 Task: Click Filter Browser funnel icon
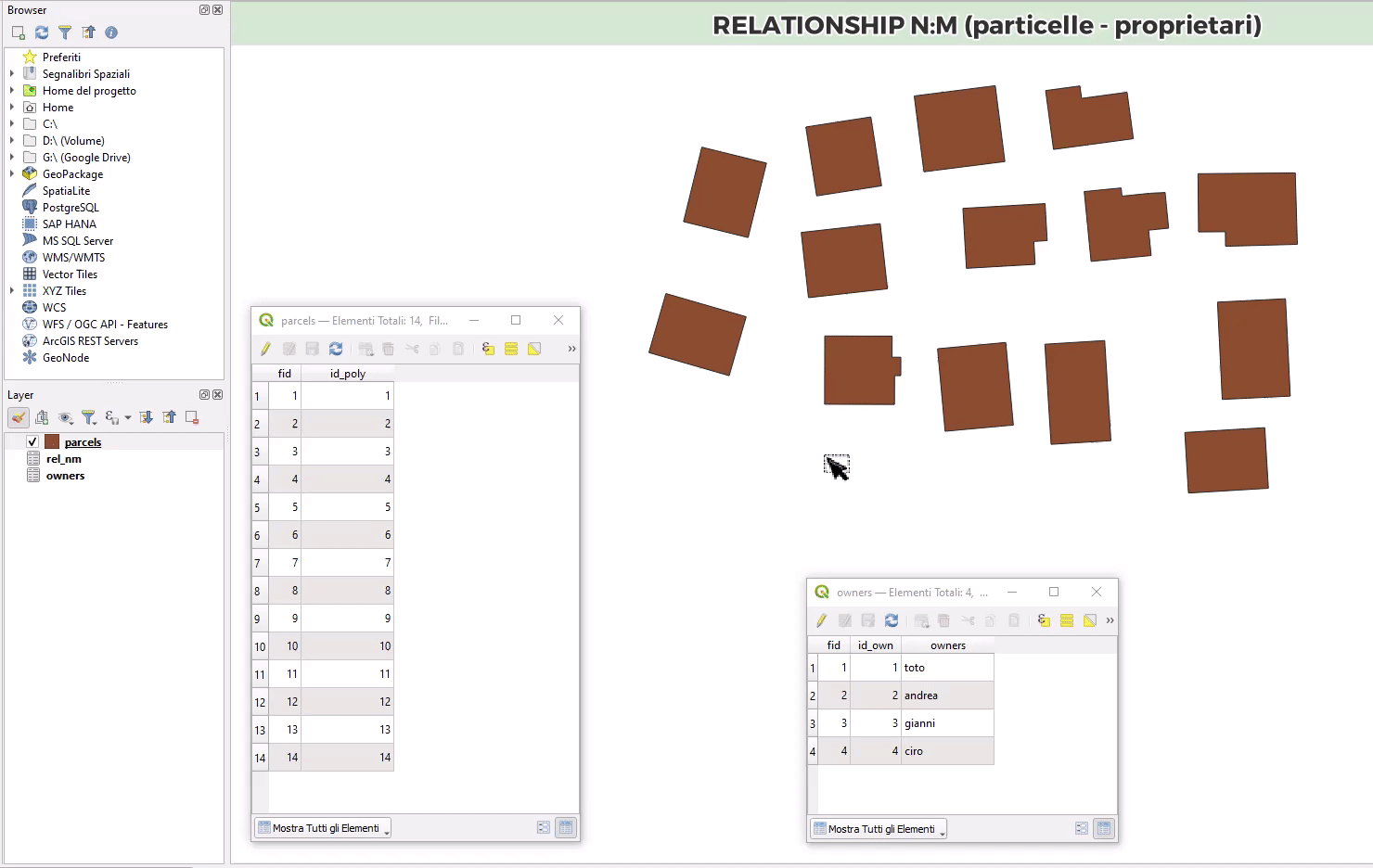[x=65, y=32]
